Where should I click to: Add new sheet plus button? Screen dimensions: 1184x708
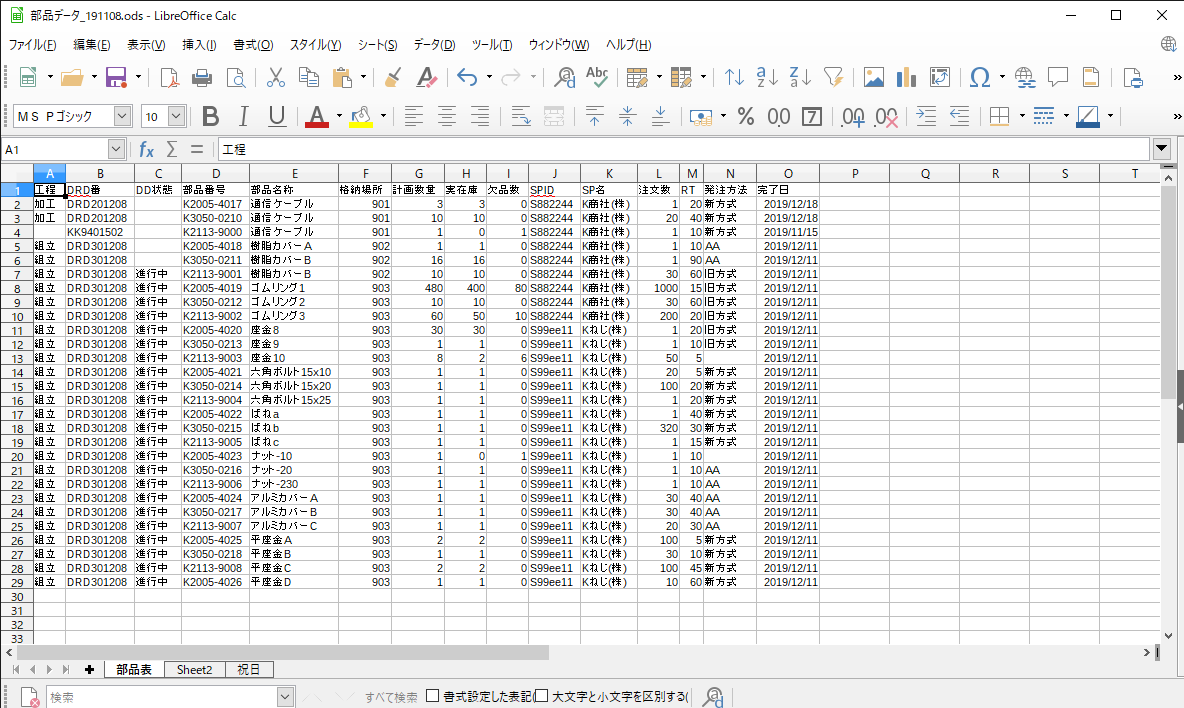89,670
